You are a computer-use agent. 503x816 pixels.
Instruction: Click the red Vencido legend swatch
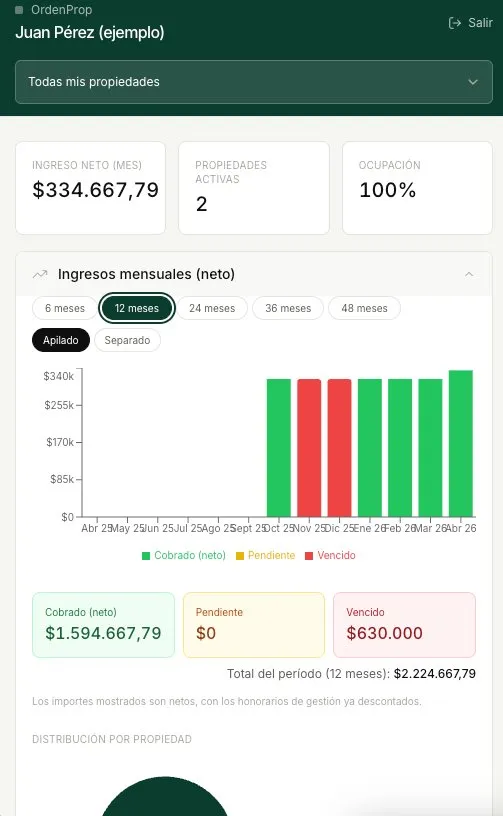click(x=309, y=556)
